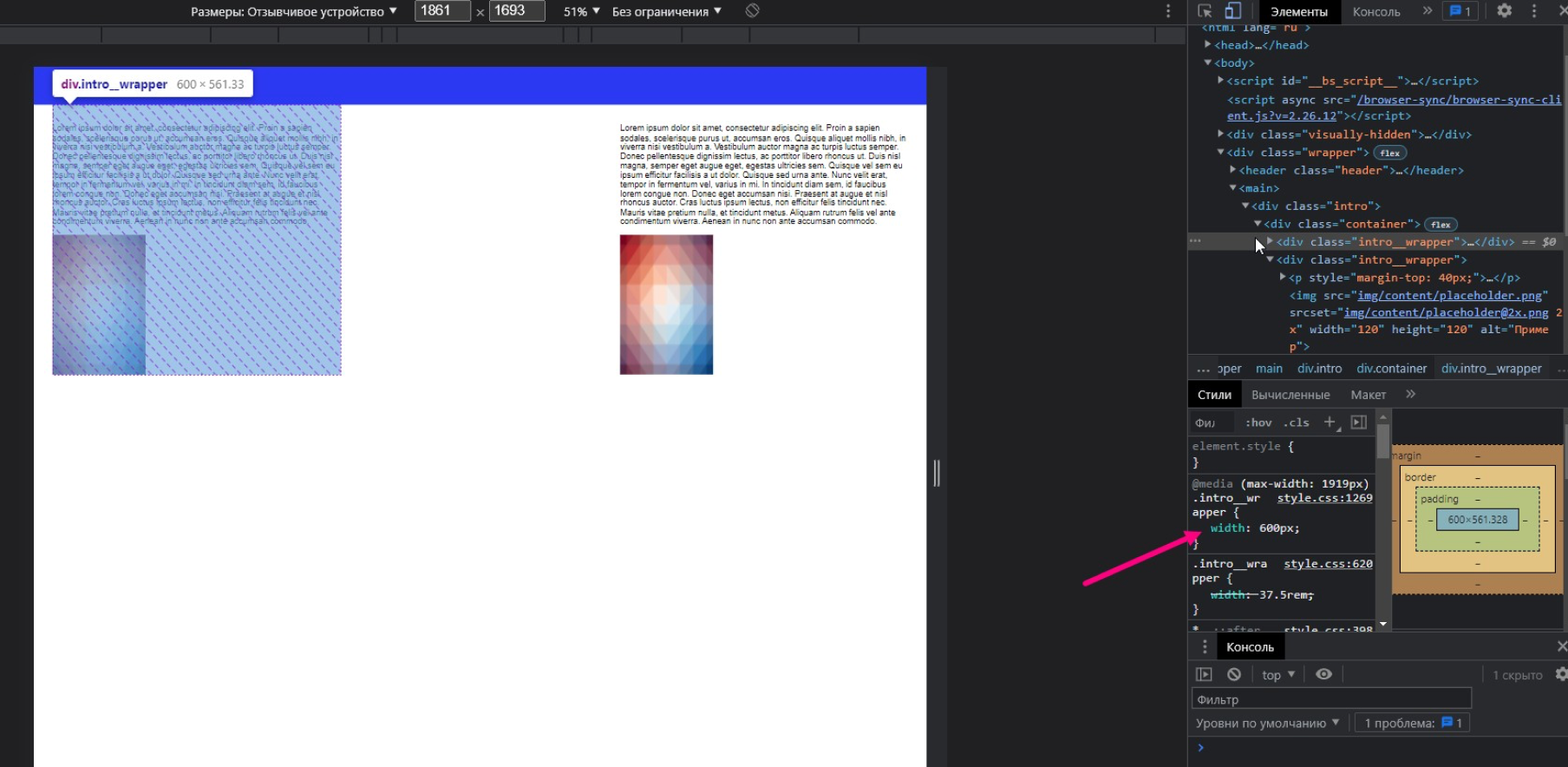Toggle flex badge on wrapper div

pos(1390,153)
